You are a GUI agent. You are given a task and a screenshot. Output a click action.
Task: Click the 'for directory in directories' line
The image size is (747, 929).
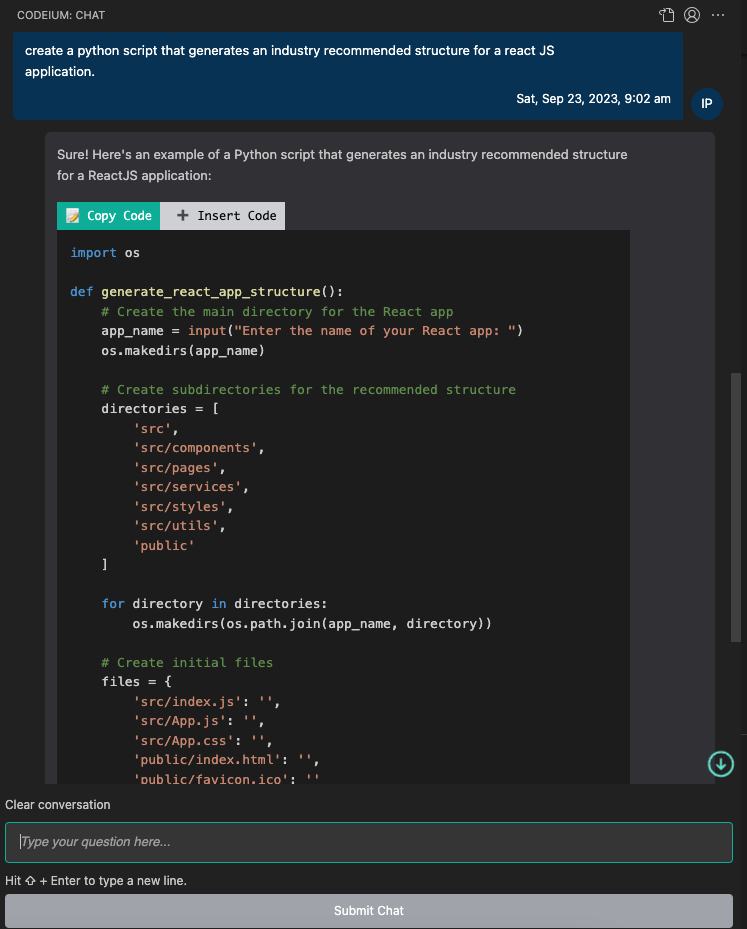[x=214, y=604]
